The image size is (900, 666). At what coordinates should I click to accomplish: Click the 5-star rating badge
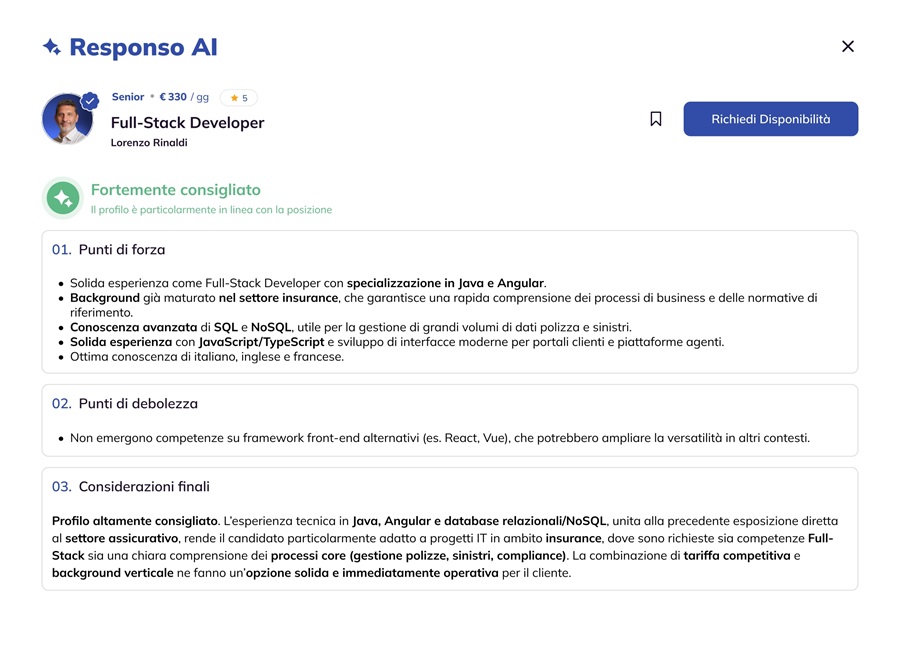239,98
